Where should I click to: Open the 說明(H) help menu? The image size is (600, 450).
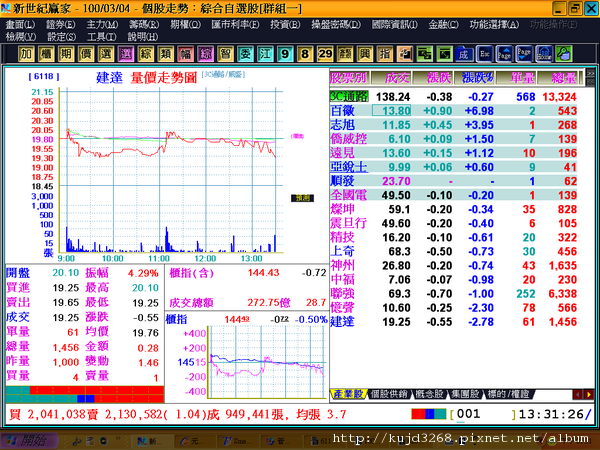[143, 37]
